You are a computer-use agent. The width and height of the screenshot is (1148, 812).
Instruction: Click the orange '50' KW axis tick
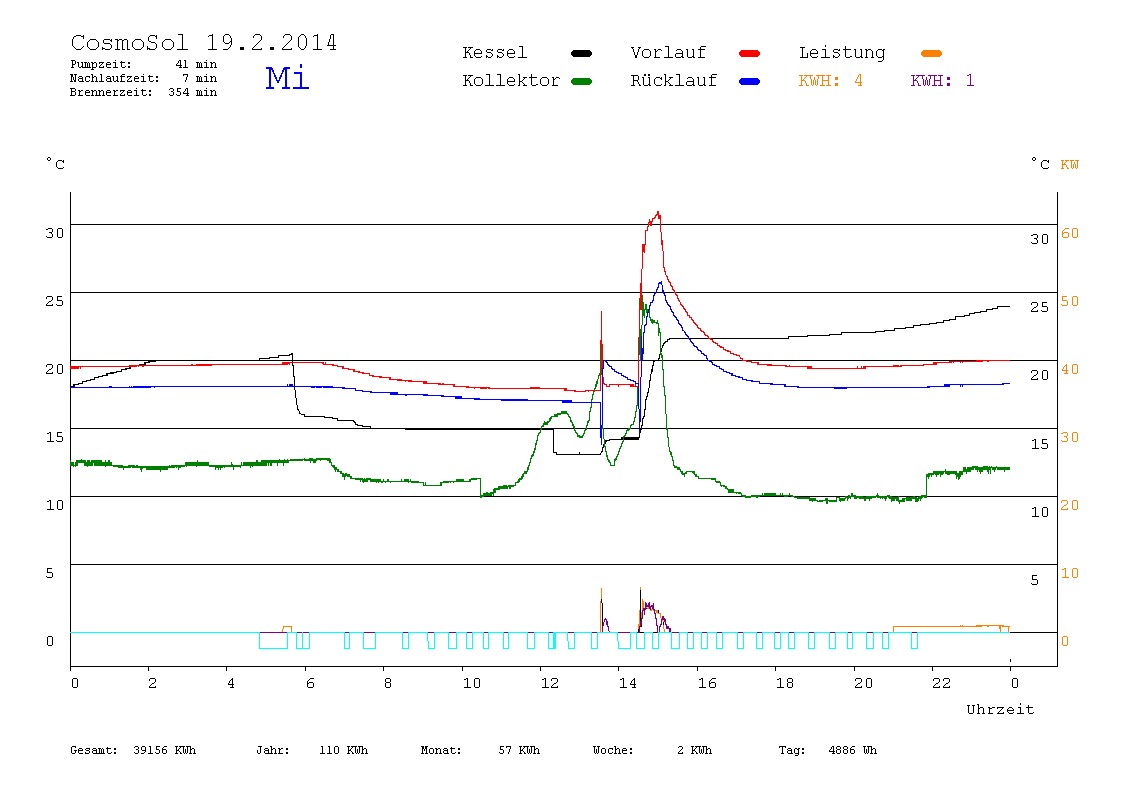(x=1070, y=301)
